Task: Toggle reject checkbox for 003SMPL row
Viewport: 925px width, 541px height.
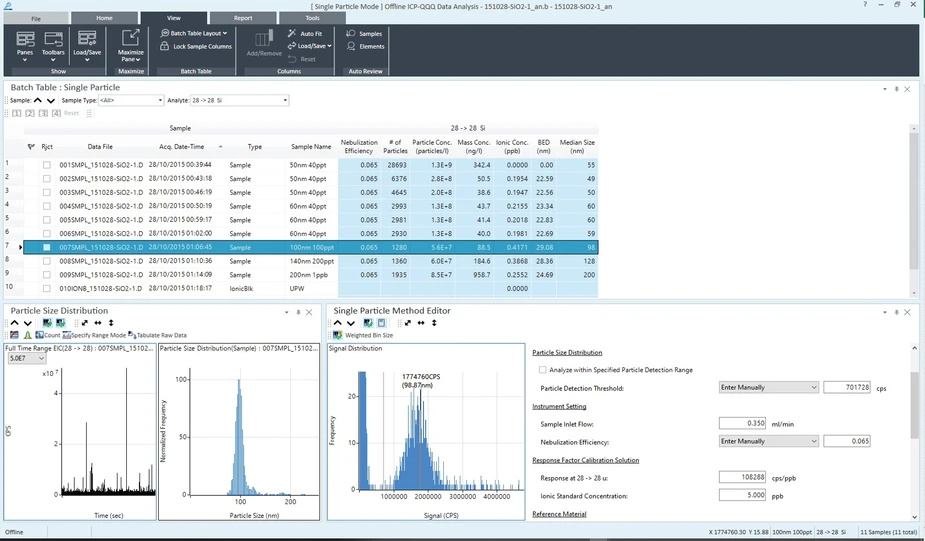Action: (x=47, y=192)
